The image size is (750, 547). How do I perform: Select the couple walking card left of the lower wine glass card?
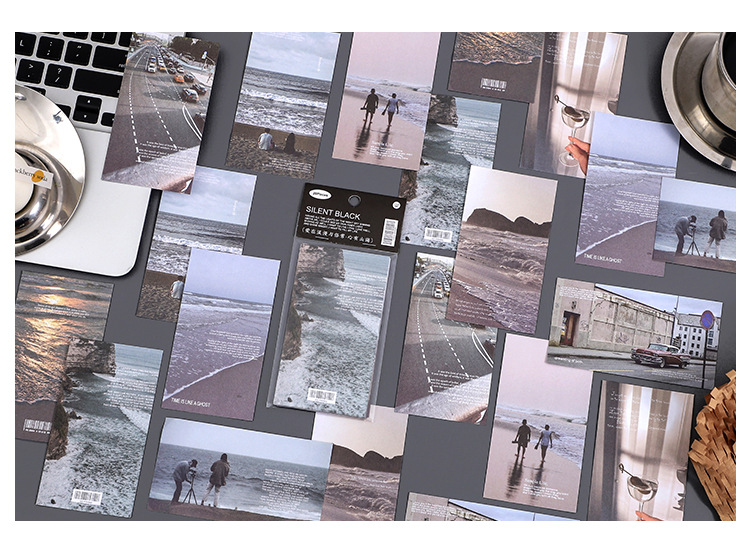point(536,424)
